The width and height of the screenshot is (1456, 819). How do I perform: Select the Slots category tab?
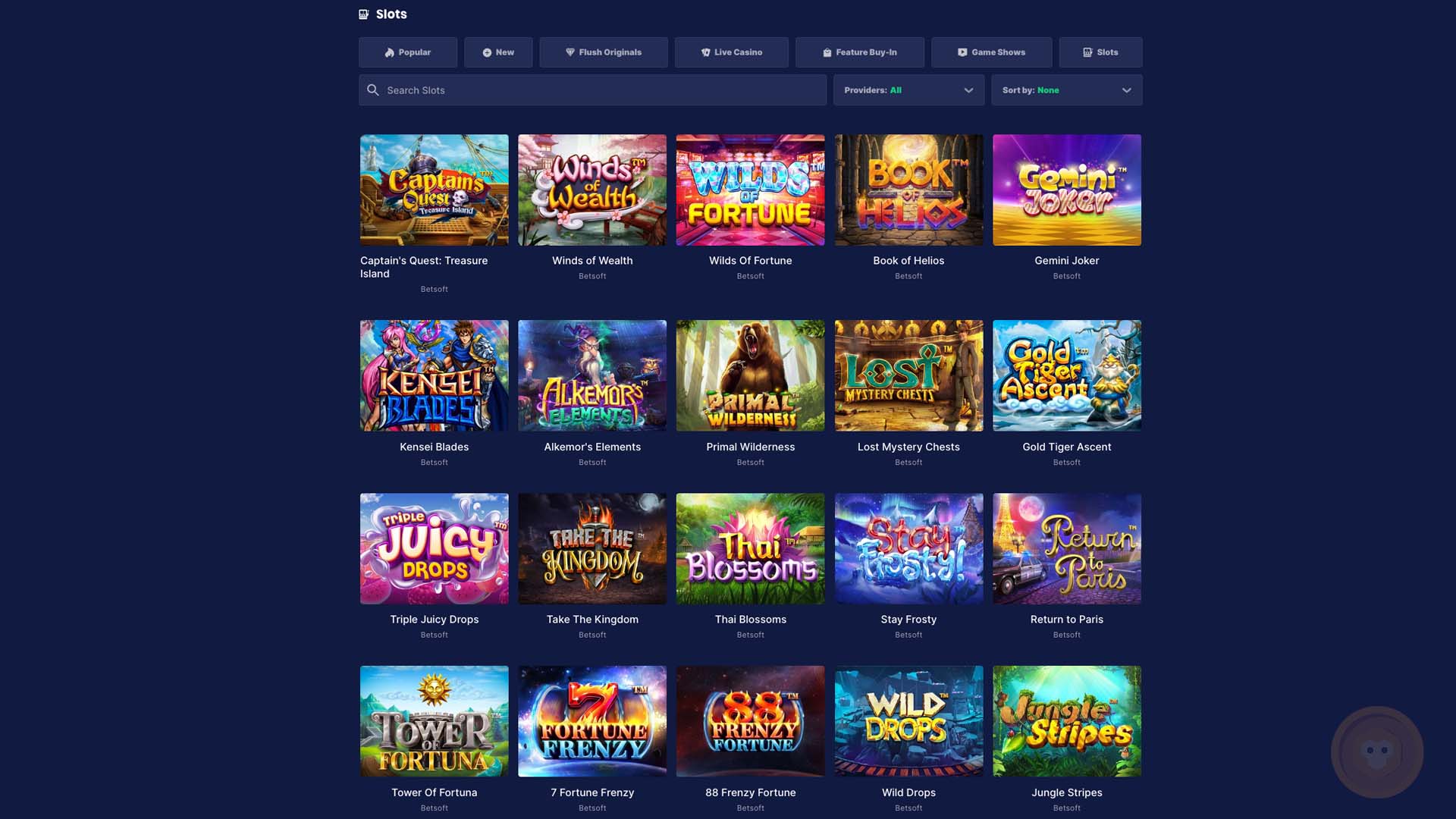pos(1100,52)
